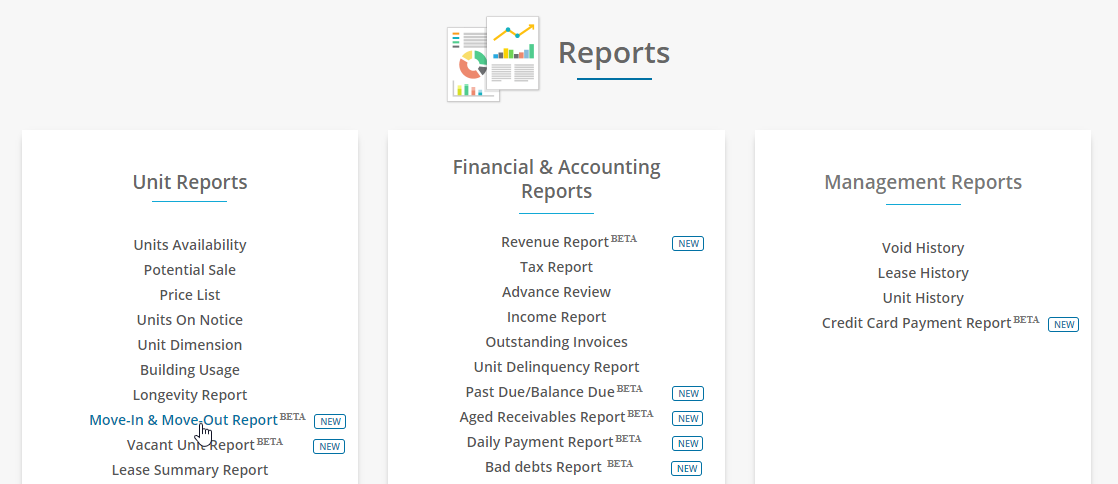
Task: Click the Reports charts illustration icon
Action: (x=493, y=58)
